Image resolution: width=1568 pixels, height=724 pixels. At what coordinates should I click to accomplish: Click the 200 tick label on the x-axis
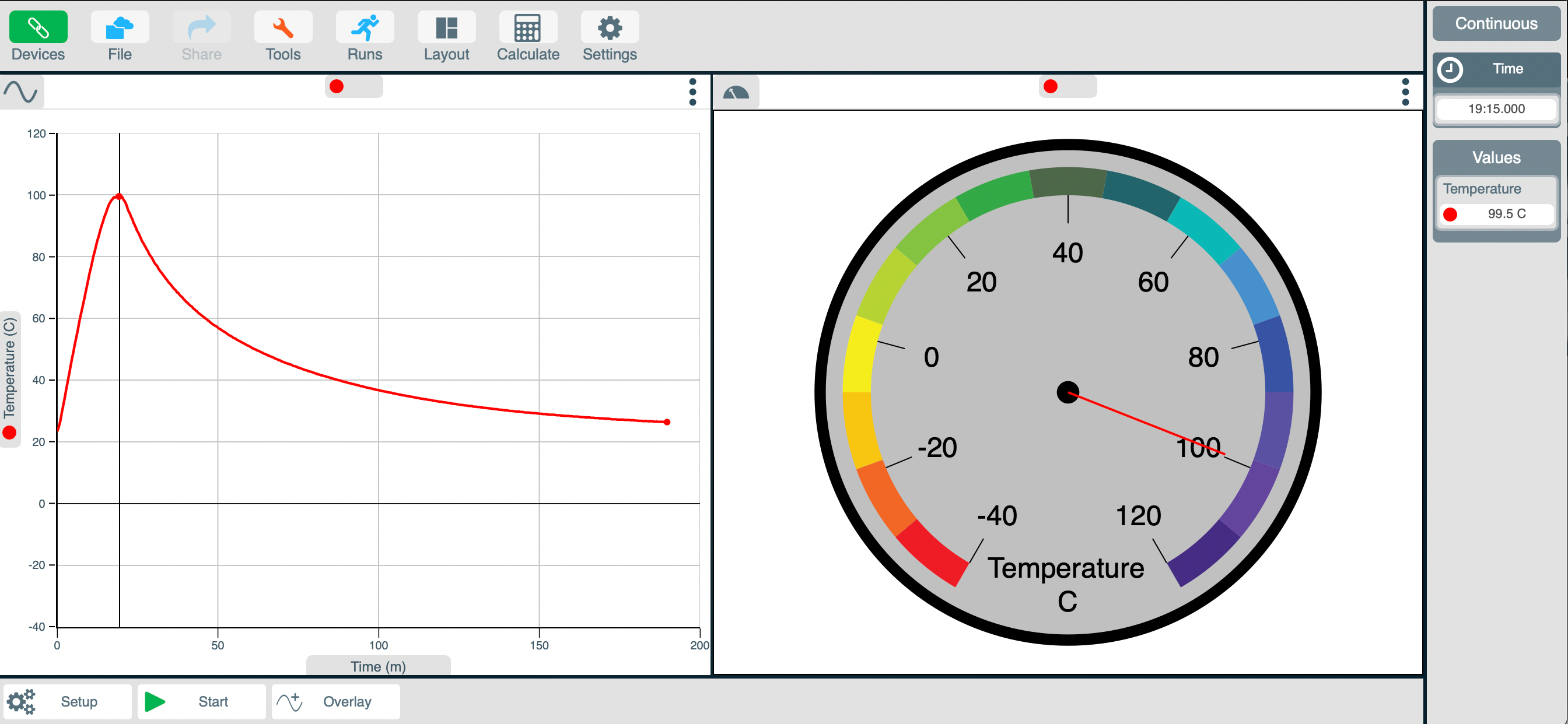(699, 645)
